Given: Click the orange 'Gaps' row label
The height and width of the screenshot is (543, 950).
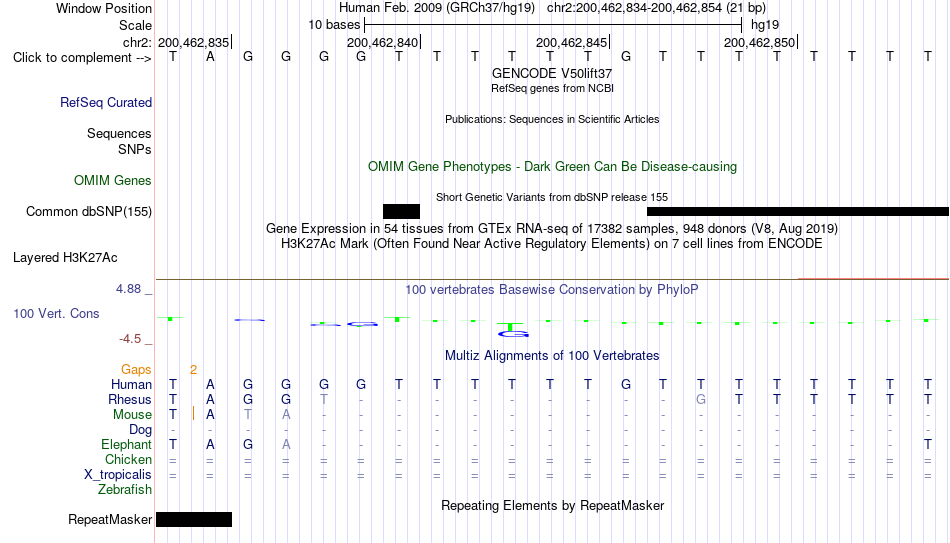Looking at the screenshot, I should (136, 370).
